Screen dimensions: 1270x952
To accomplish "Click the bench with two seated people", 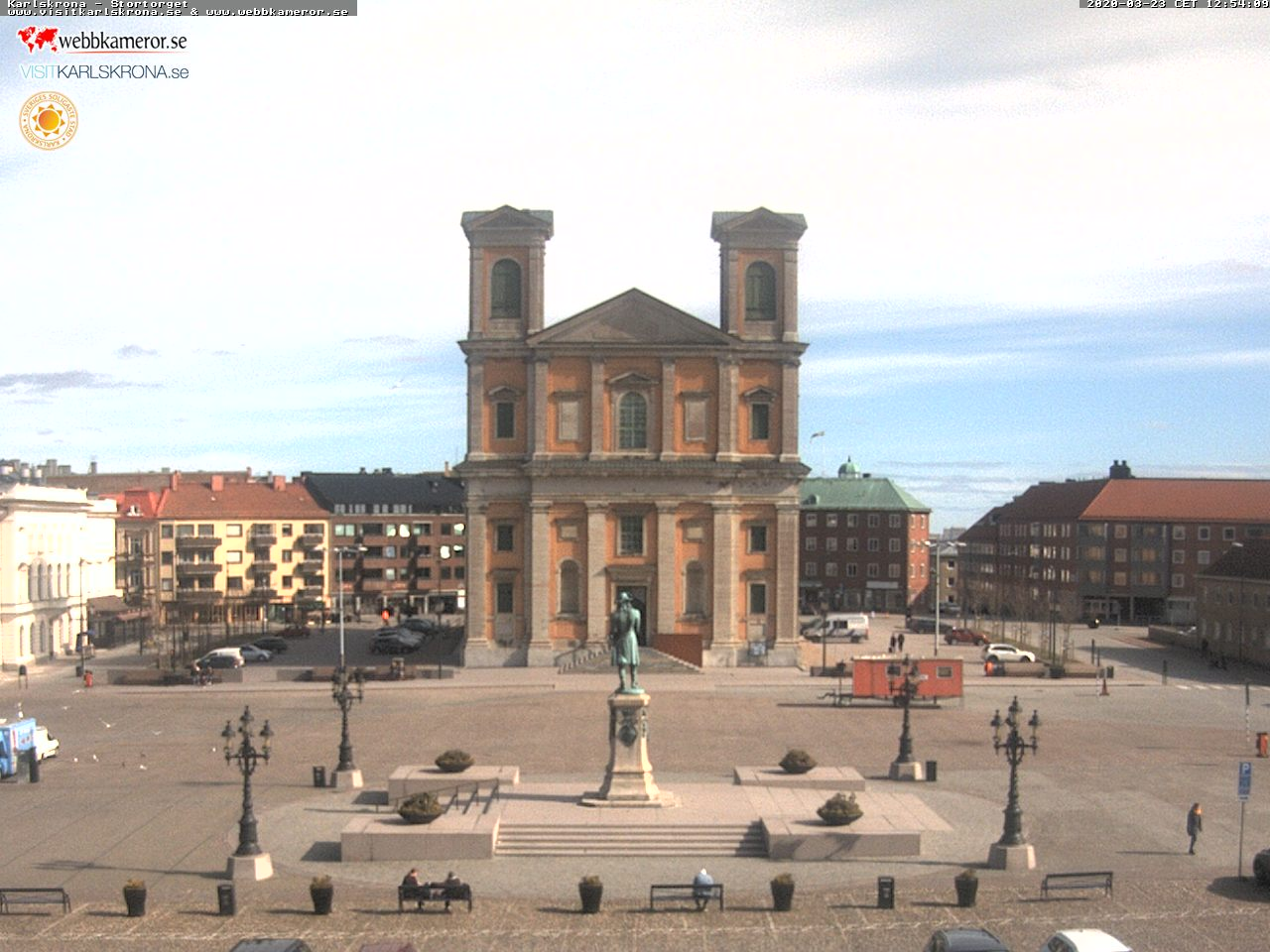I will (x=435, y=895).
